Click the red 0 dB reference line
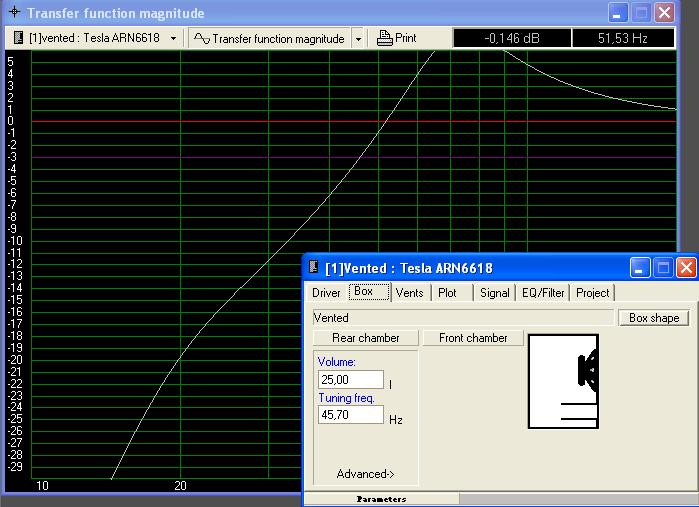699x507 pixels. click(354, 121)
